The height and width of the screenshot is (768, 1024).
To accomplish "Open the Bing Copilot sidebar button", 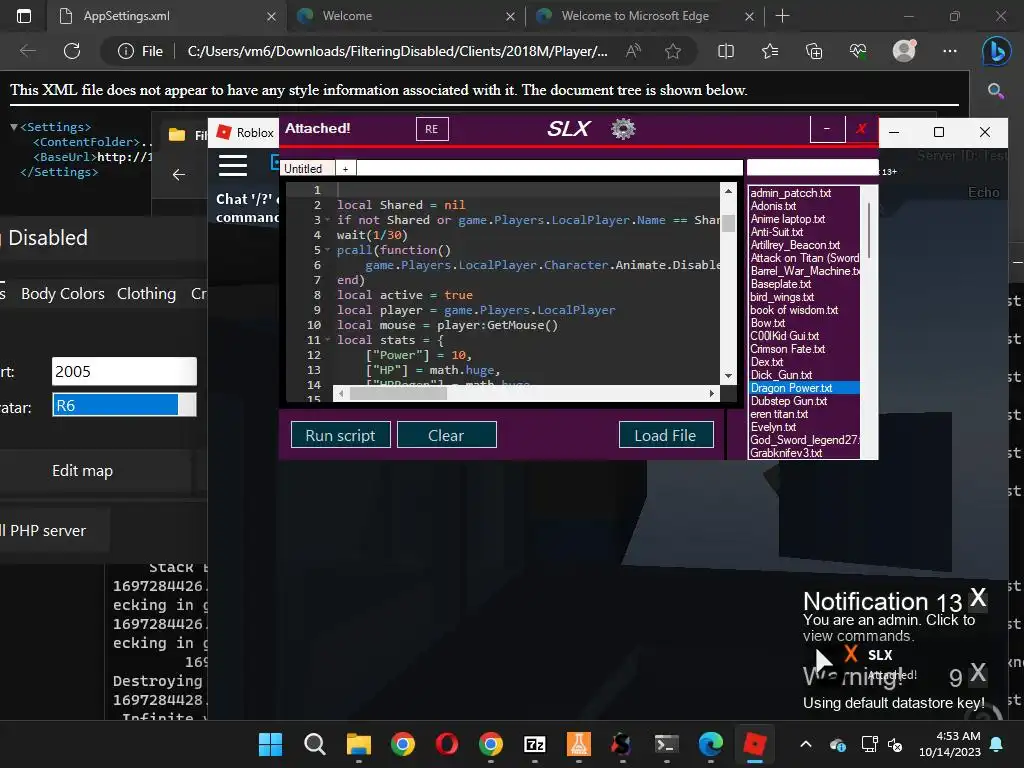I will pyautogui.click(x=997, y=52).
